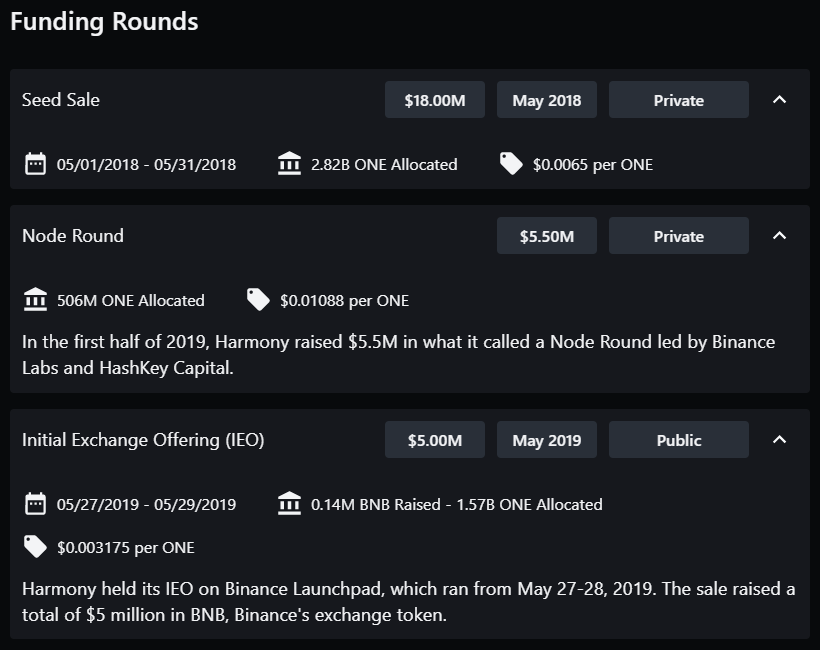This screenshot has width=820, height=650.
Task: Click the May 2018 date badge
Action: [x=546, y=99]
